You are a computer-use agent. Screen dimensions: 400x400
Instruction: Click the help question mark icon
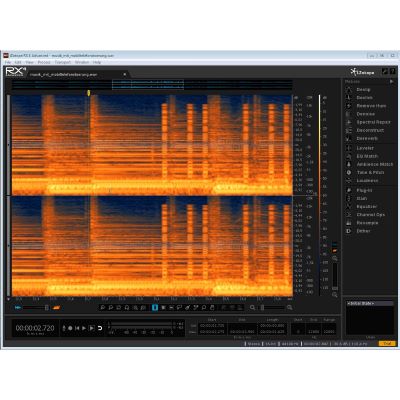393,71
